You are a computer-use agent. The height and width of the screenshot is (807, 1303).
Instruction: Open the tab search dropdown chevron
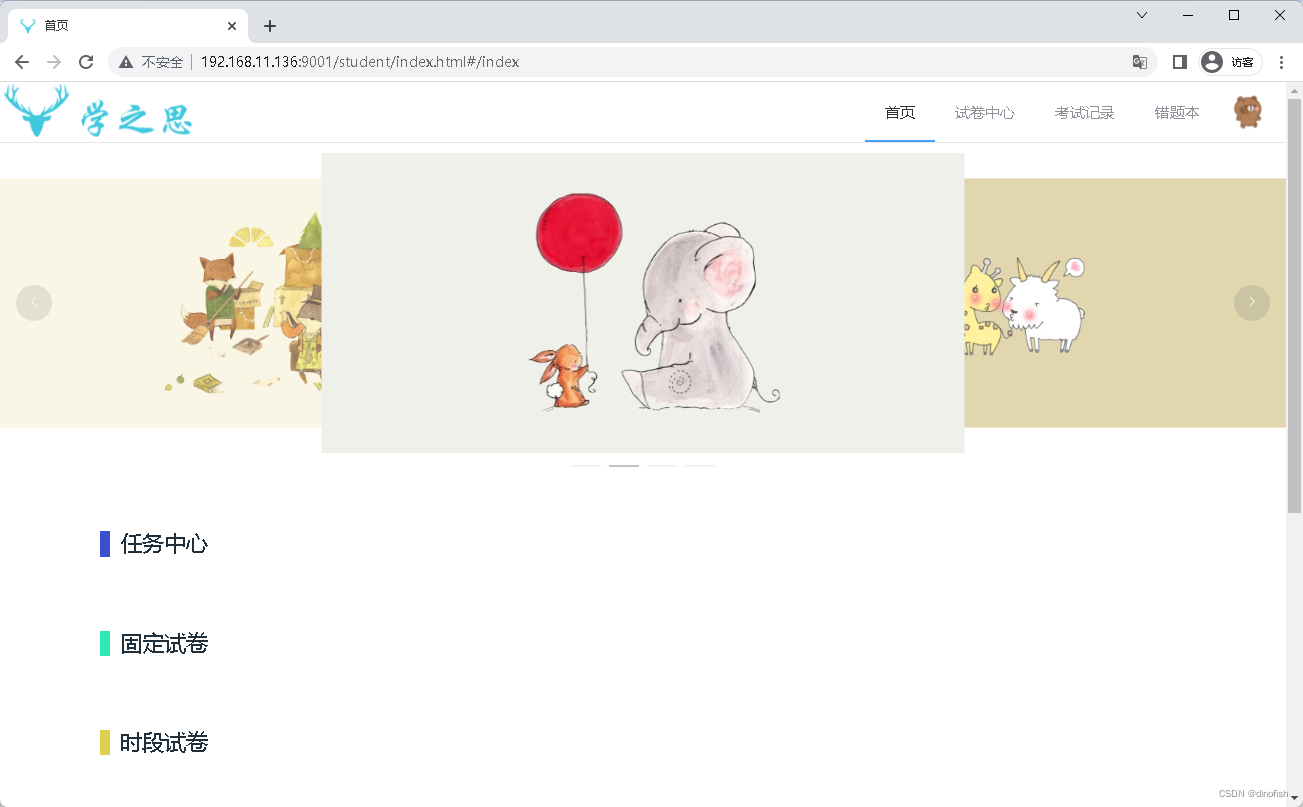[x=1141, y=15]
